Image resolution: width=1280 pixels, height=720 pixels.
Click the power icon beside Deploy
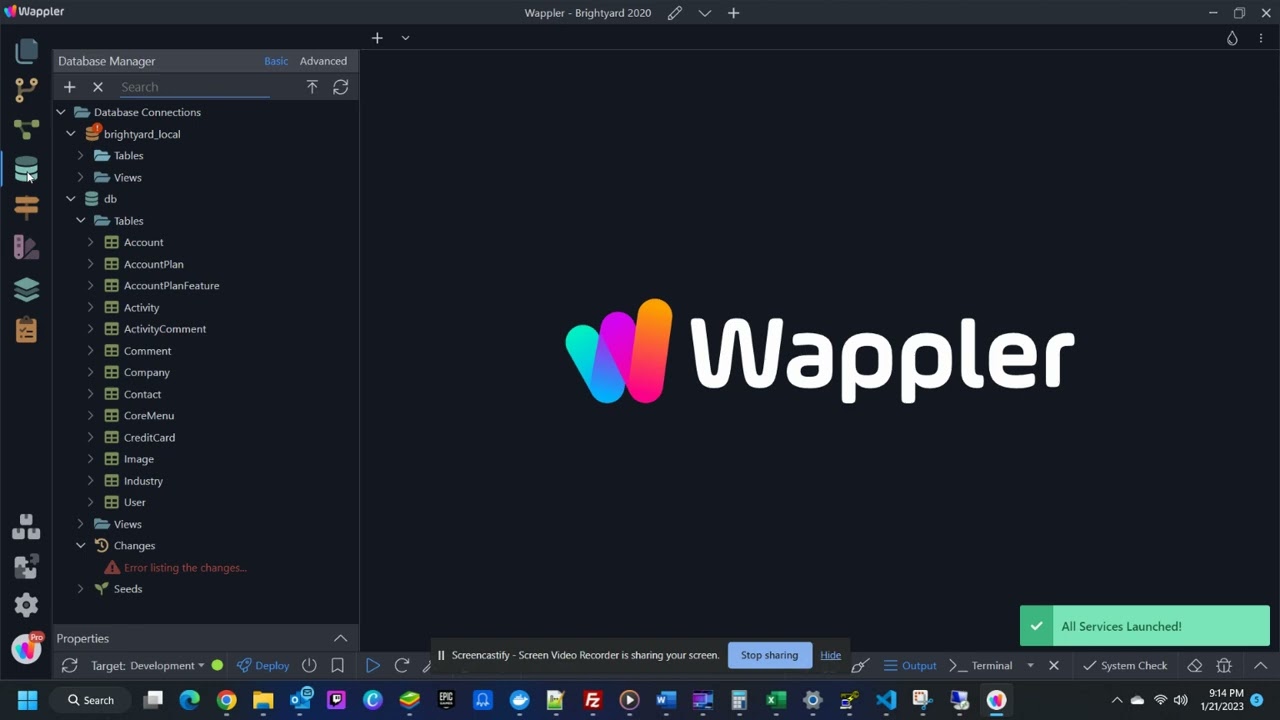click(x=309, y=666)
